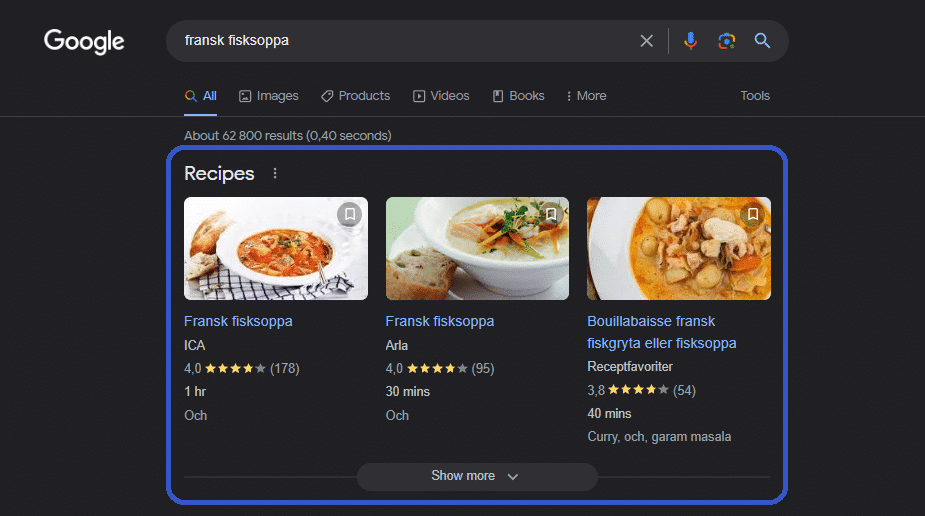Viewport: 925px width, 516px height.
Task: Switch to the Videos tab
Action: tap(441, 96)
